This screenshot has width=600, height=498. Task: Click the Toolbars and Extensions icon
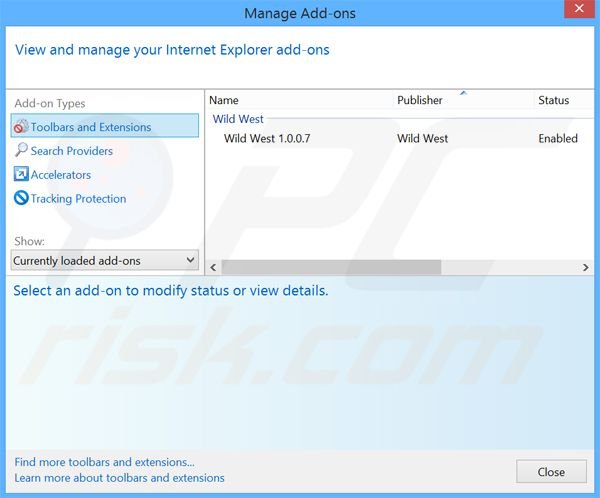[x=21, y=127]
